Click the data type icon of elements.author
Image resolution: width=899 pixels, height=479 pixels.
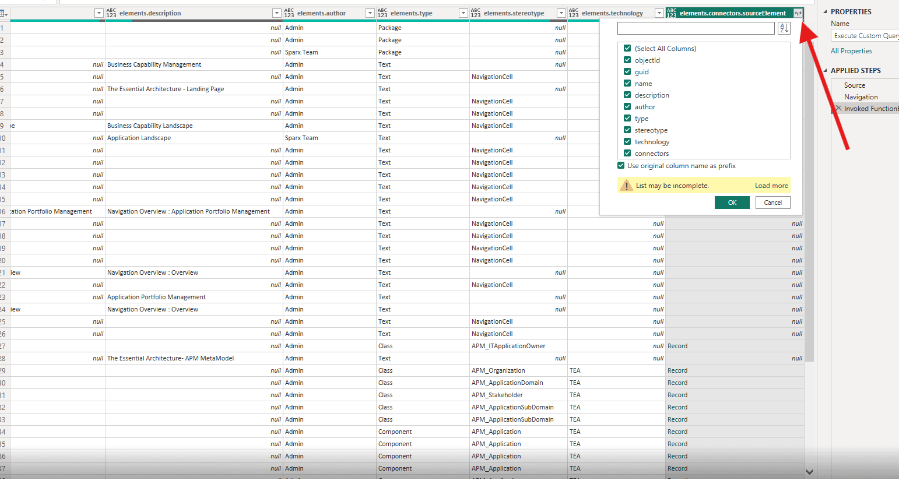tap(289, 12)
